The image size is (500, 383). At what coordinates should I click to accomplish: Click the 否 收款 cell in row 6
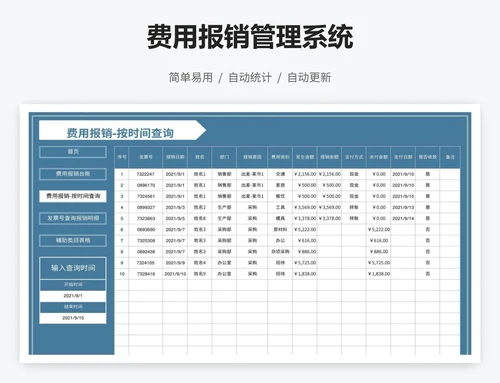pyautogui.click(x=428, y=229)
